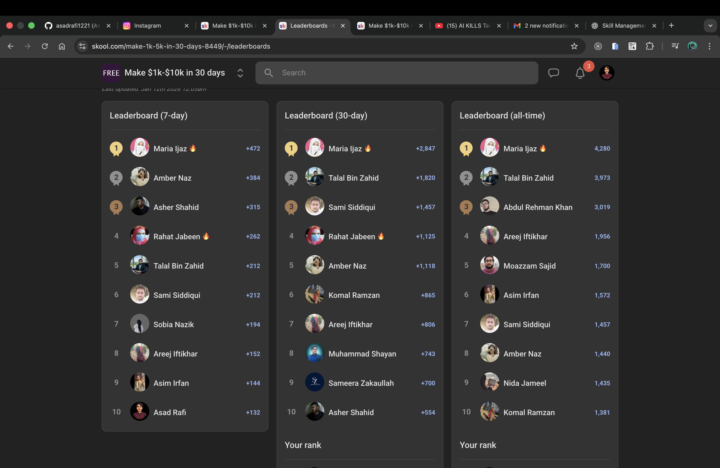Image resolution: width=720 pixels, height=468 pixels.
Task: Click the 3,973 all-time score
Action: 602,178
